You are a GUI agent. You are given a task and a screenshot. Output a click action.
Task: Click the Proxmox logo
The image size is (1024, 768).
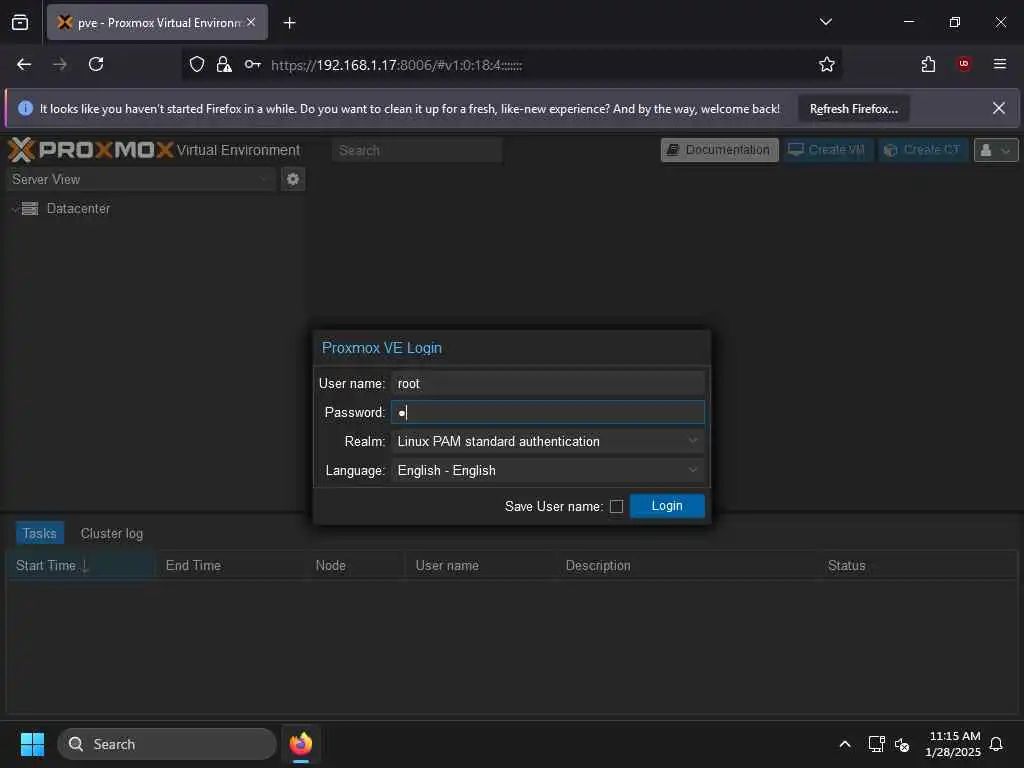pos(91,150)
